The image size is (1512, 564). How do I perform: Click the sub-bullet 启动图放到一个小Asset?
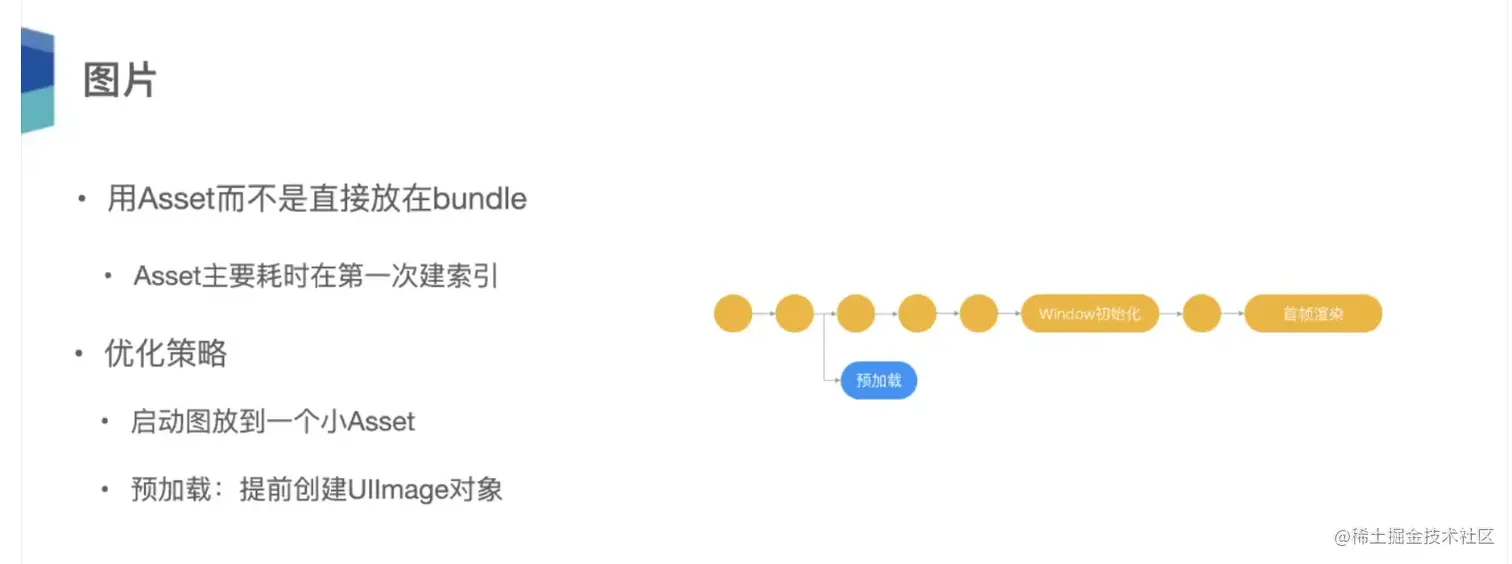click(273, 421)
